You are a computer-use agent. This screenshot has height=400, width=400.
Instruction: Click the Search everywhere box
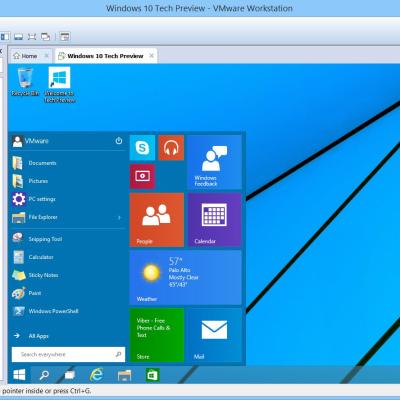68,354
